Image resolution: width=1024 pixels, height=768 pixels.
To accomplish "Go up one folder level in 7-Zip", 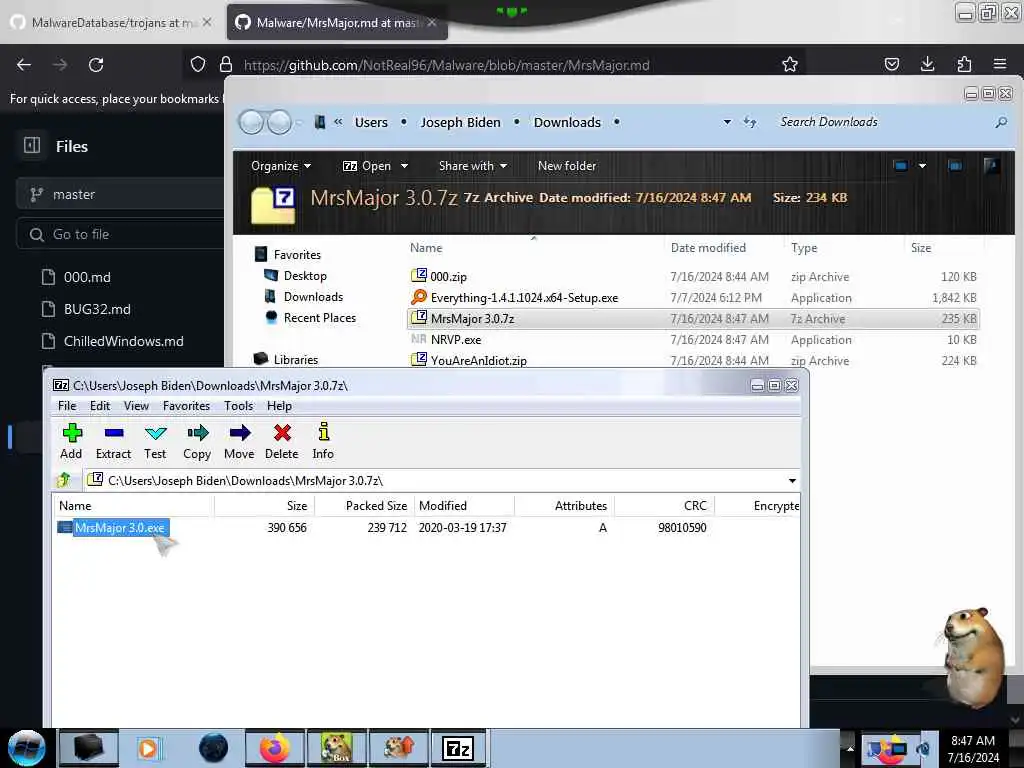I will click(64, 481).
